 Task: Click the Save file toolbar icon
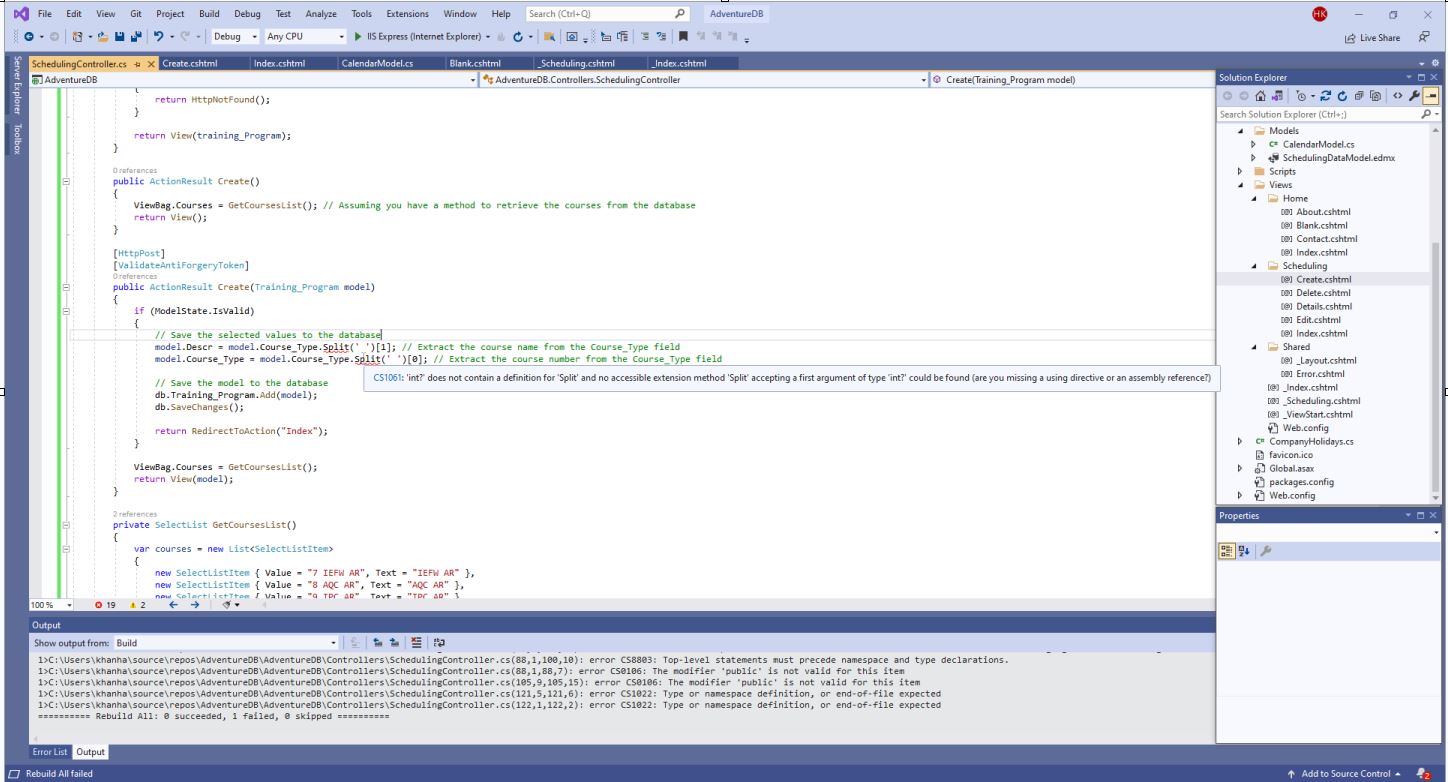(120, 36)
